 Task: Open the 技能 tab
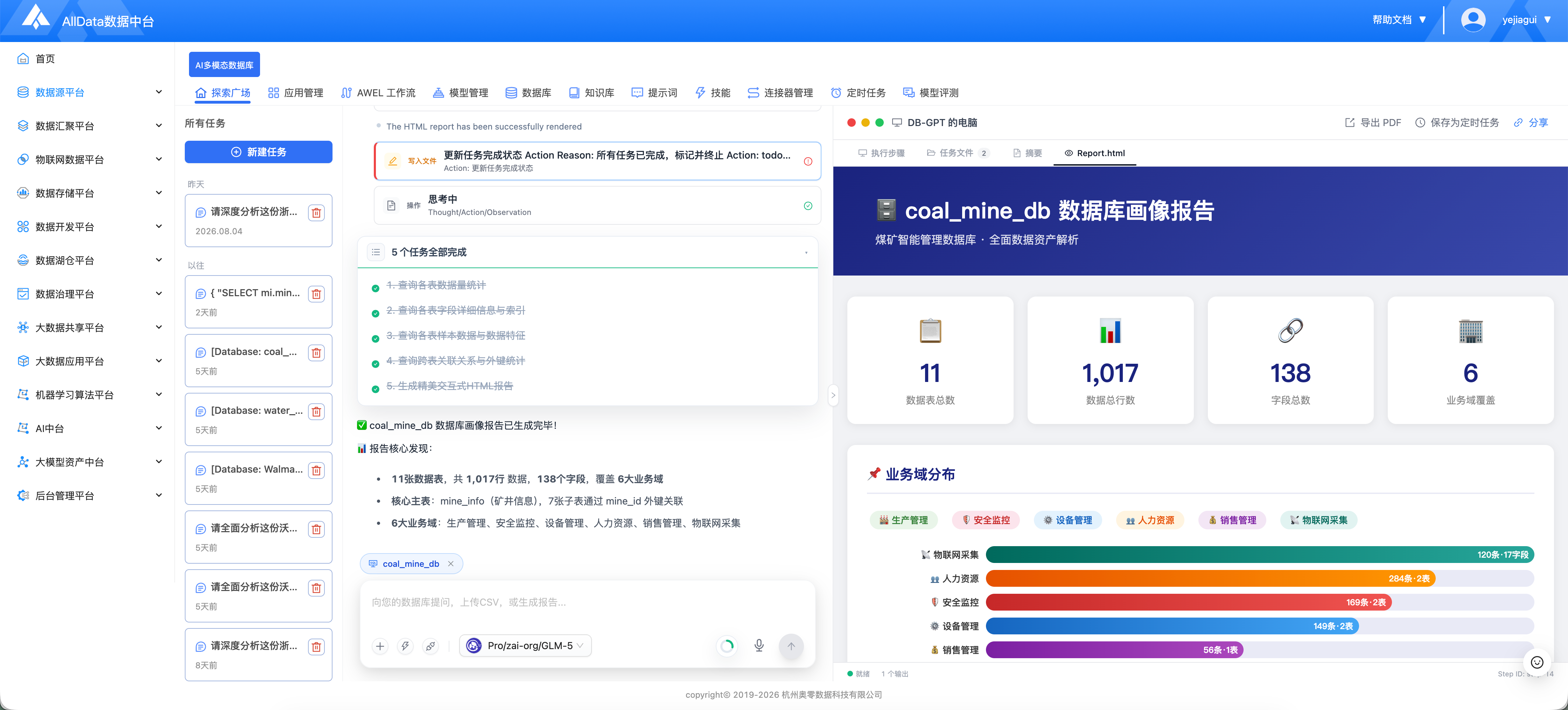coord(712,92)
